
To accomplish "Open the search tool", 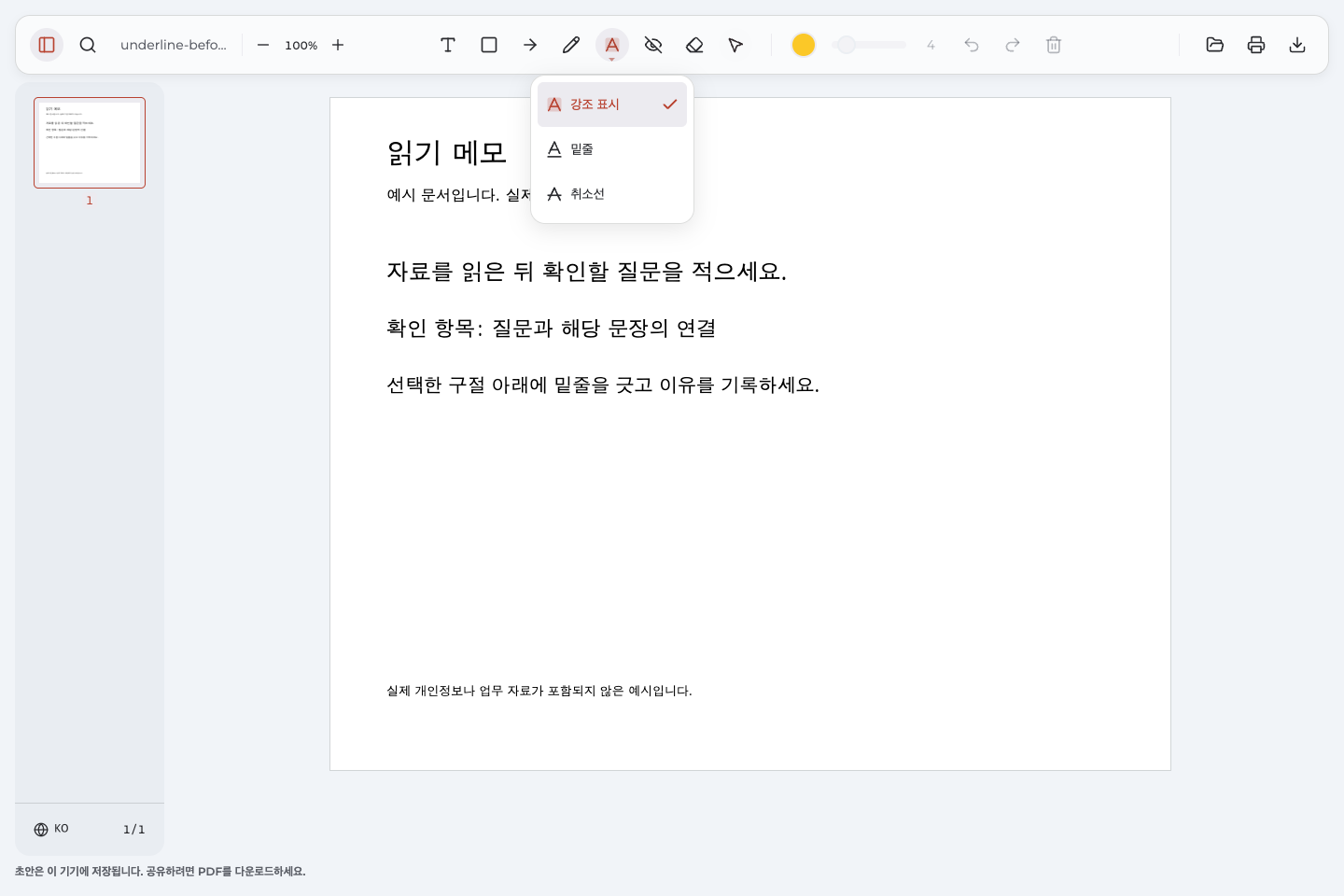I will [88, 45].
